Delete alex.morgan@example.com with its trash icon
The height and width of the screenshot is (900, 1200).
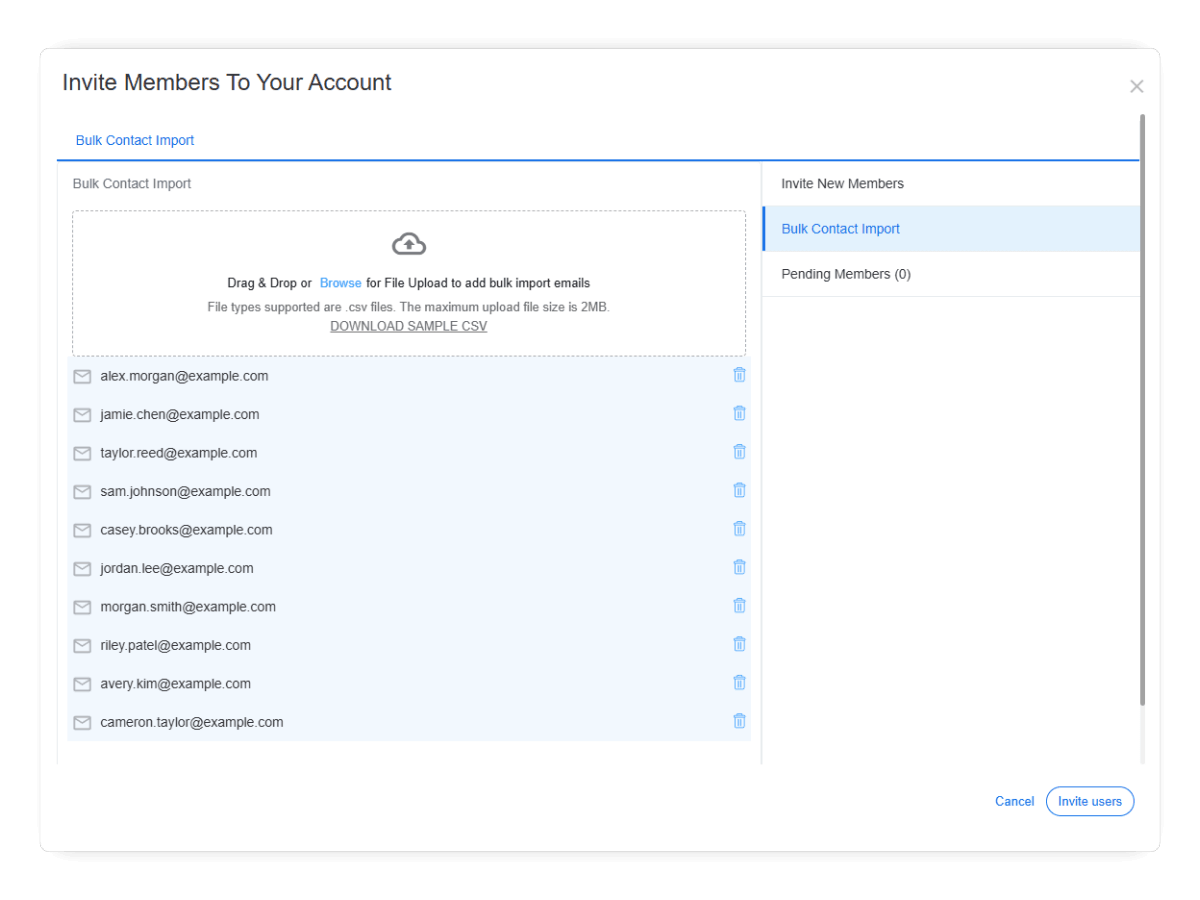740,375
